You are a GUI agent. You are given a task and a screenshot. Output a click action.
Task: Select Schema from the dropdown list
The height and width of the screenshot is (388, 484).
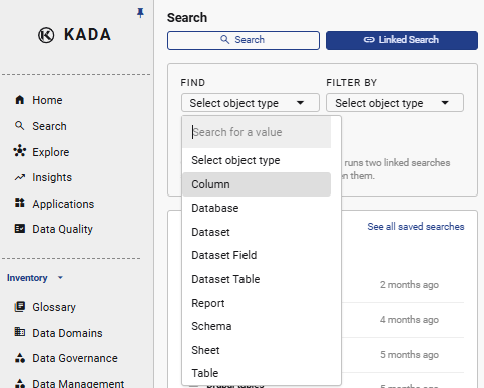(x=257, y=326)
